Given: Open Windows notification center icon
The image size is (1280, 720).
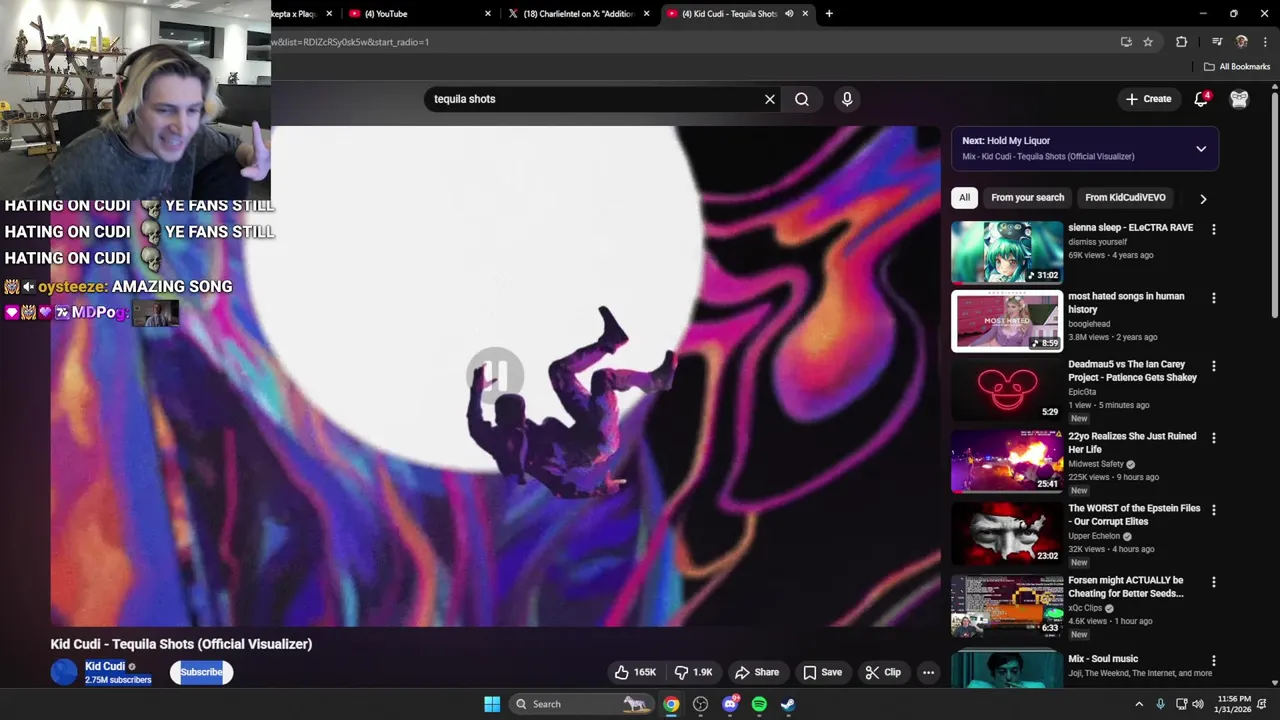Looking at the screenshot, I should (1262, 704).
